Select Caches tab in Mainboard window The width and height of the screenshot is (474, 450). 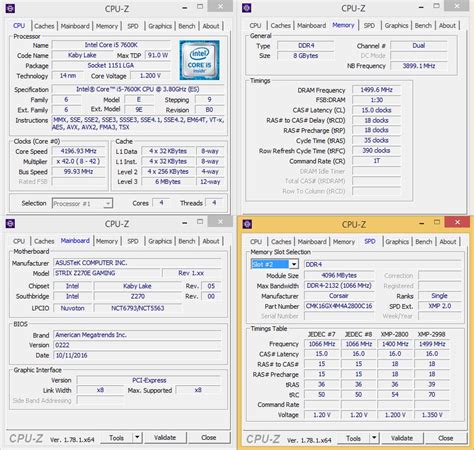(44, 241)
